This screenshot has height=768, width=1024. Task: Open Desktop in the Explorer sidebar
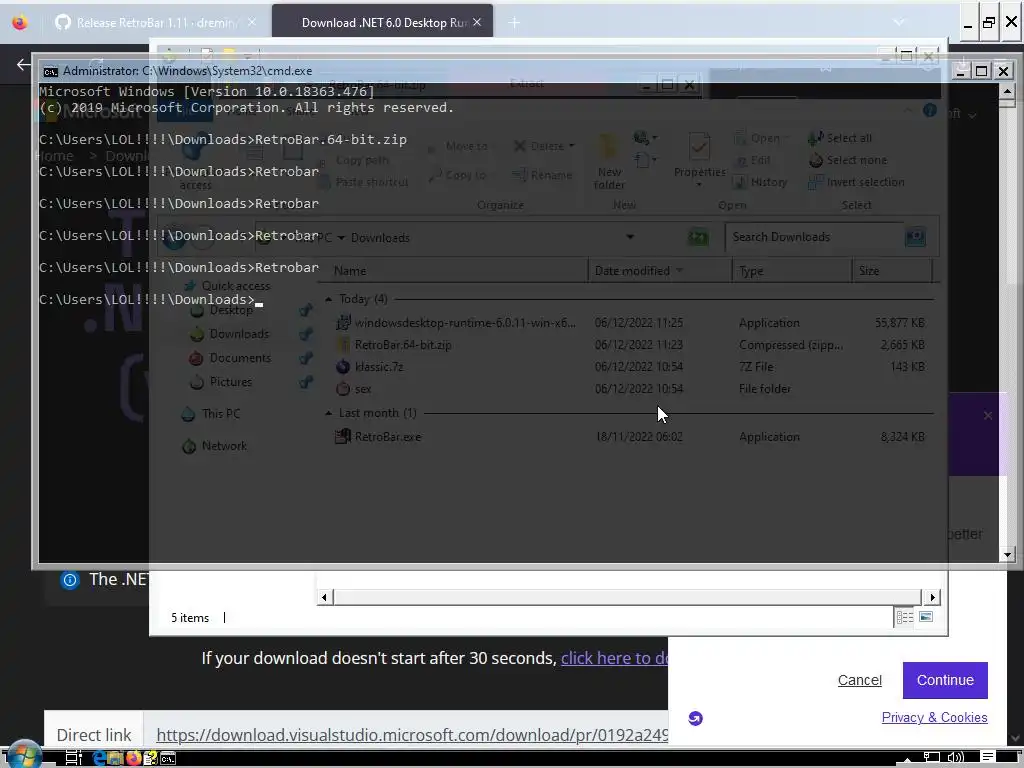[x=222, y=310]
